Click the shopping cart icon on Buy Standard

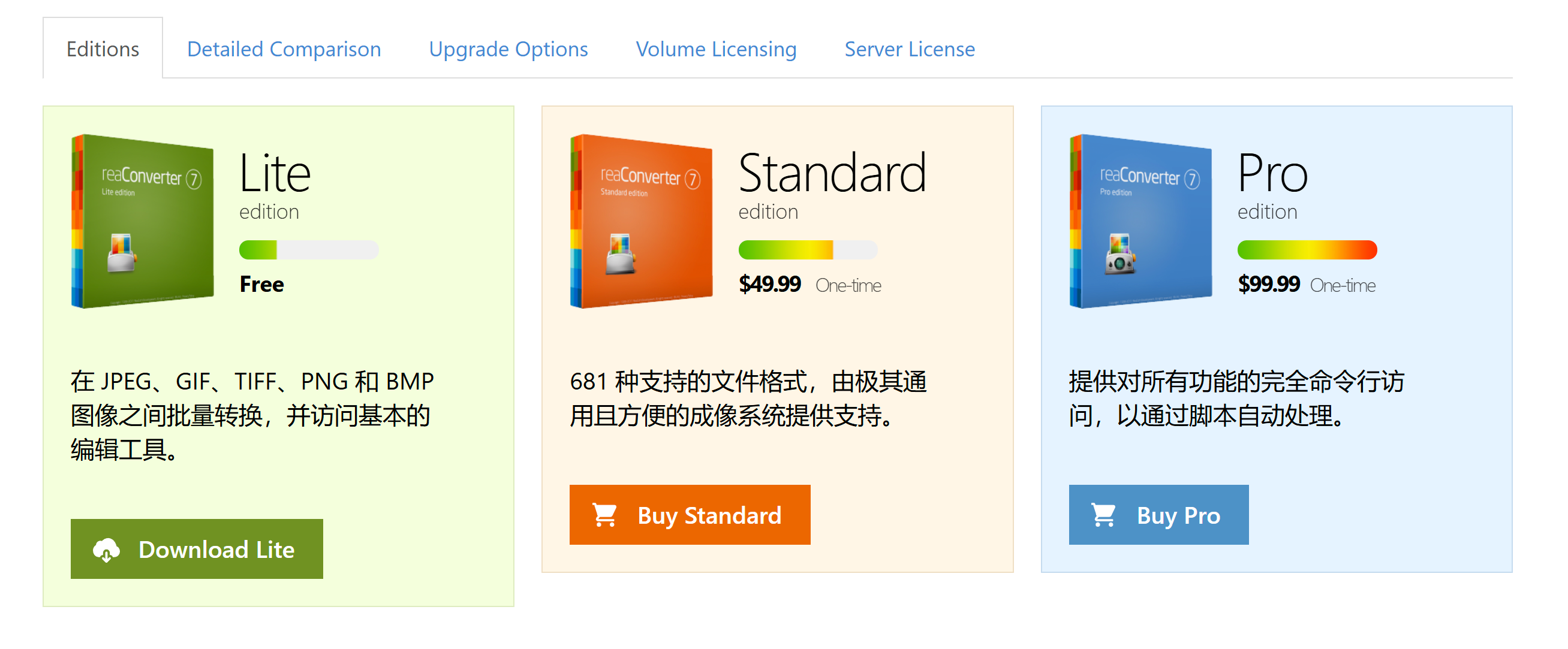tap(606, 515)
